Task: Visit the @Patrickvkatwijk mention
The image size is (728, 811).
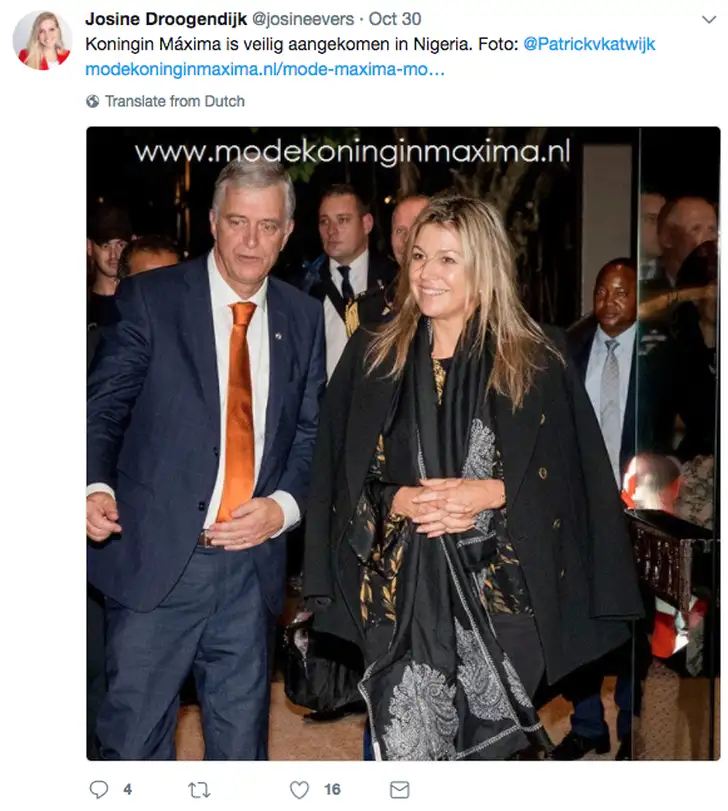Action: click(x=589, y=44)
